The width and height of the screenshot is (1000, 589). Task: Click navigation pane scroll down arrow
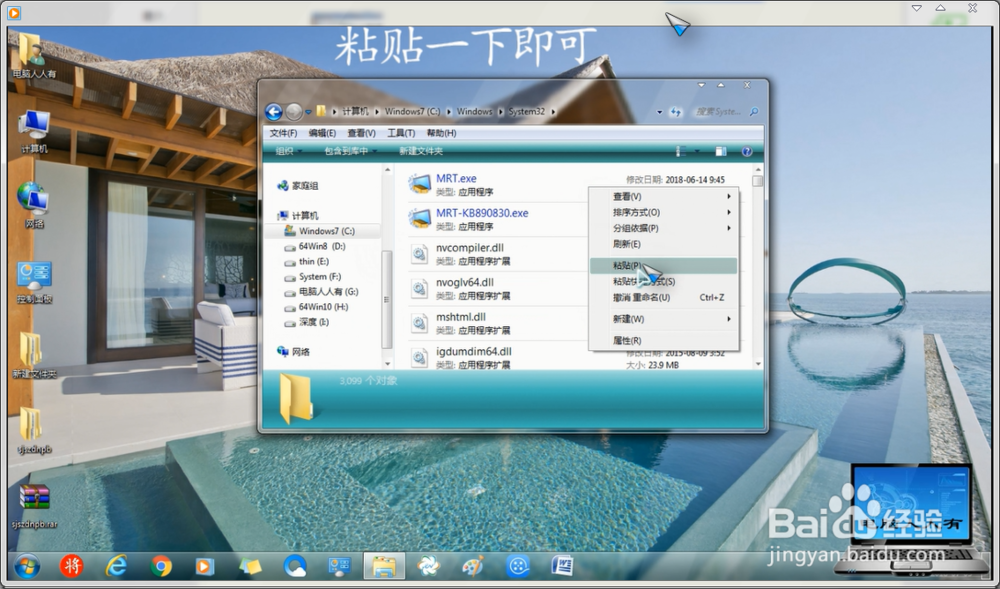387,364
